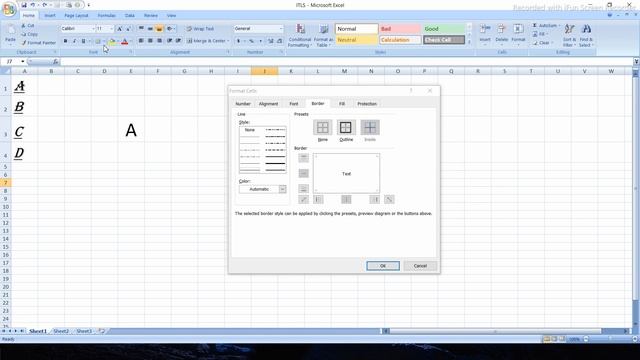This screenshot has height=360, width=640.
Task: Open the Office button menu
Action: [9, 9]
